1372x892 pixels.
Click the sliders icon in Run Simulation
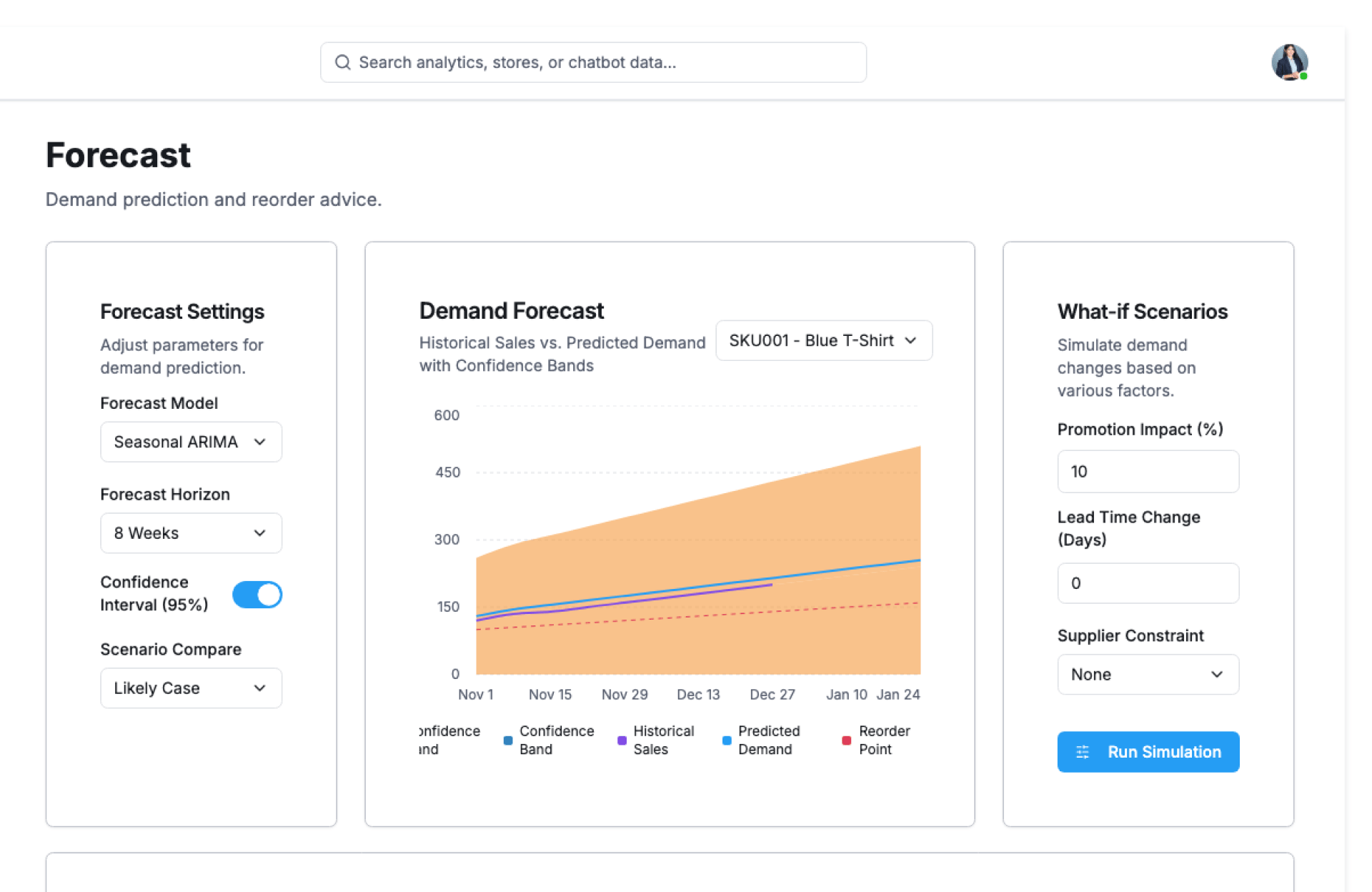[x=1083, y=752]
